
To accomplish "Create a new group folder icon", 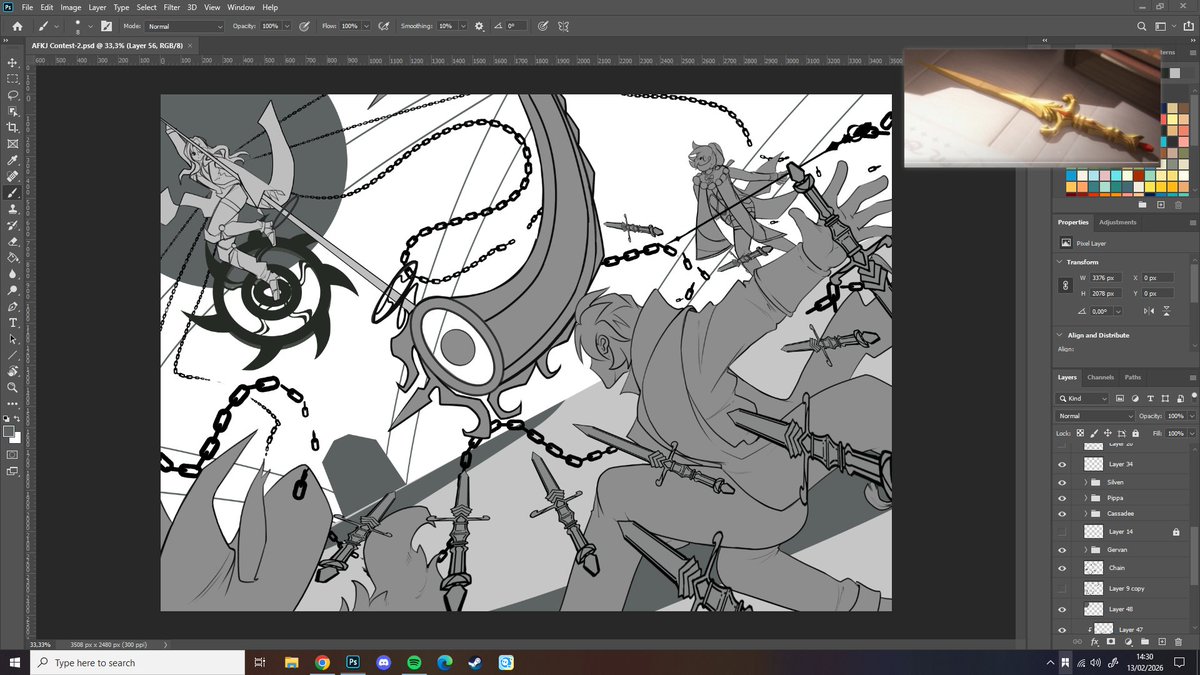I will [1144, 641].
